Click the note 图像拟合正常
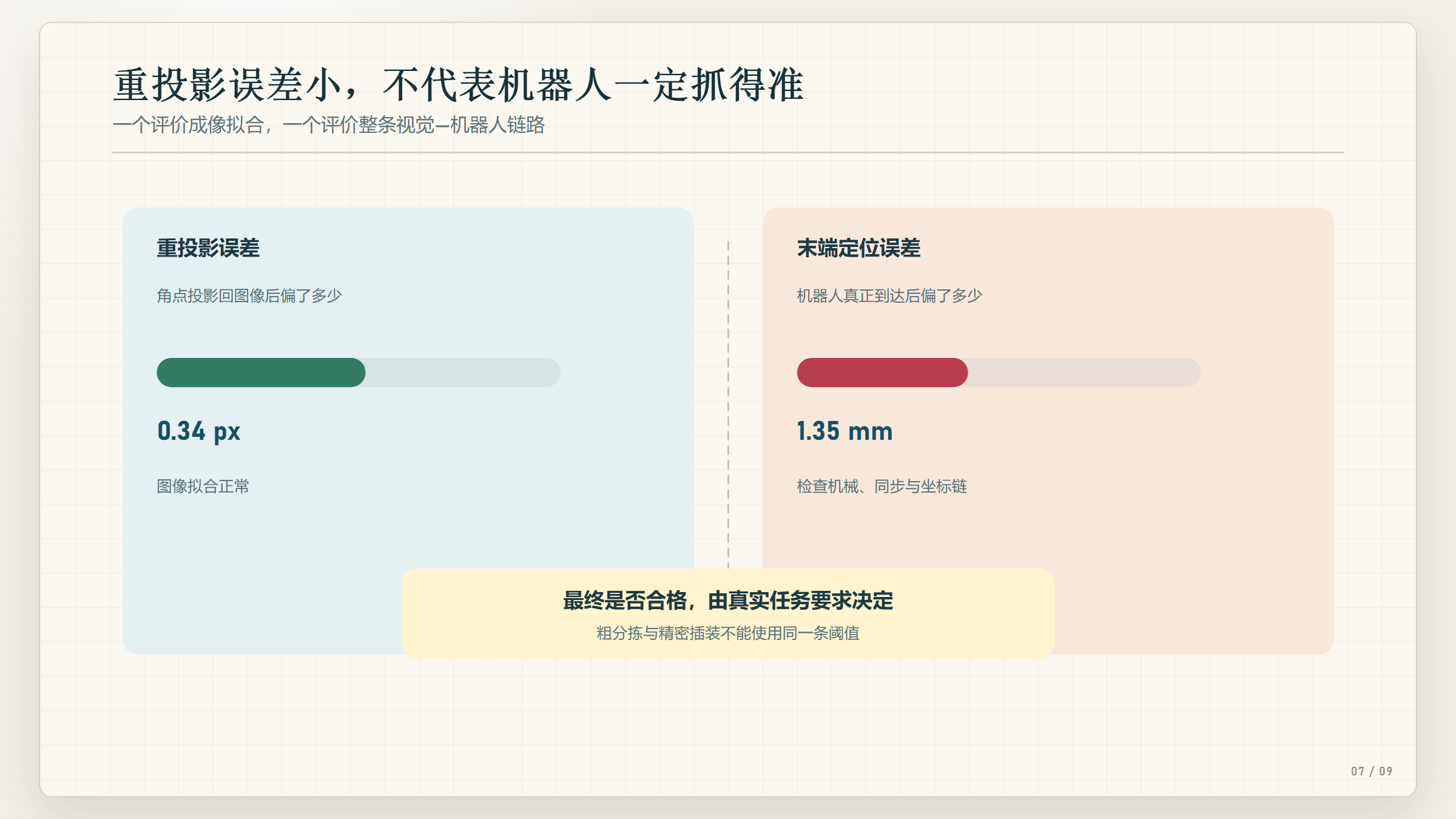Screen dimensions: 1456x819 tap(203, 487)
